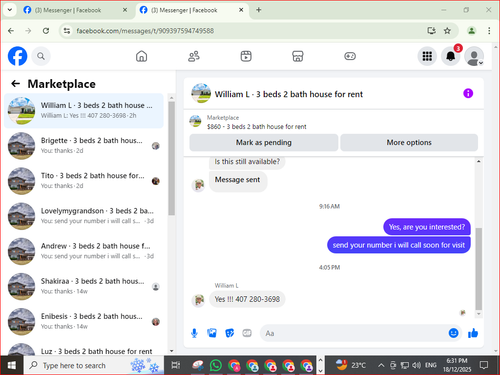500x375 pixels.
Task: Close the first Messenger tab
Action: (125, 10)
